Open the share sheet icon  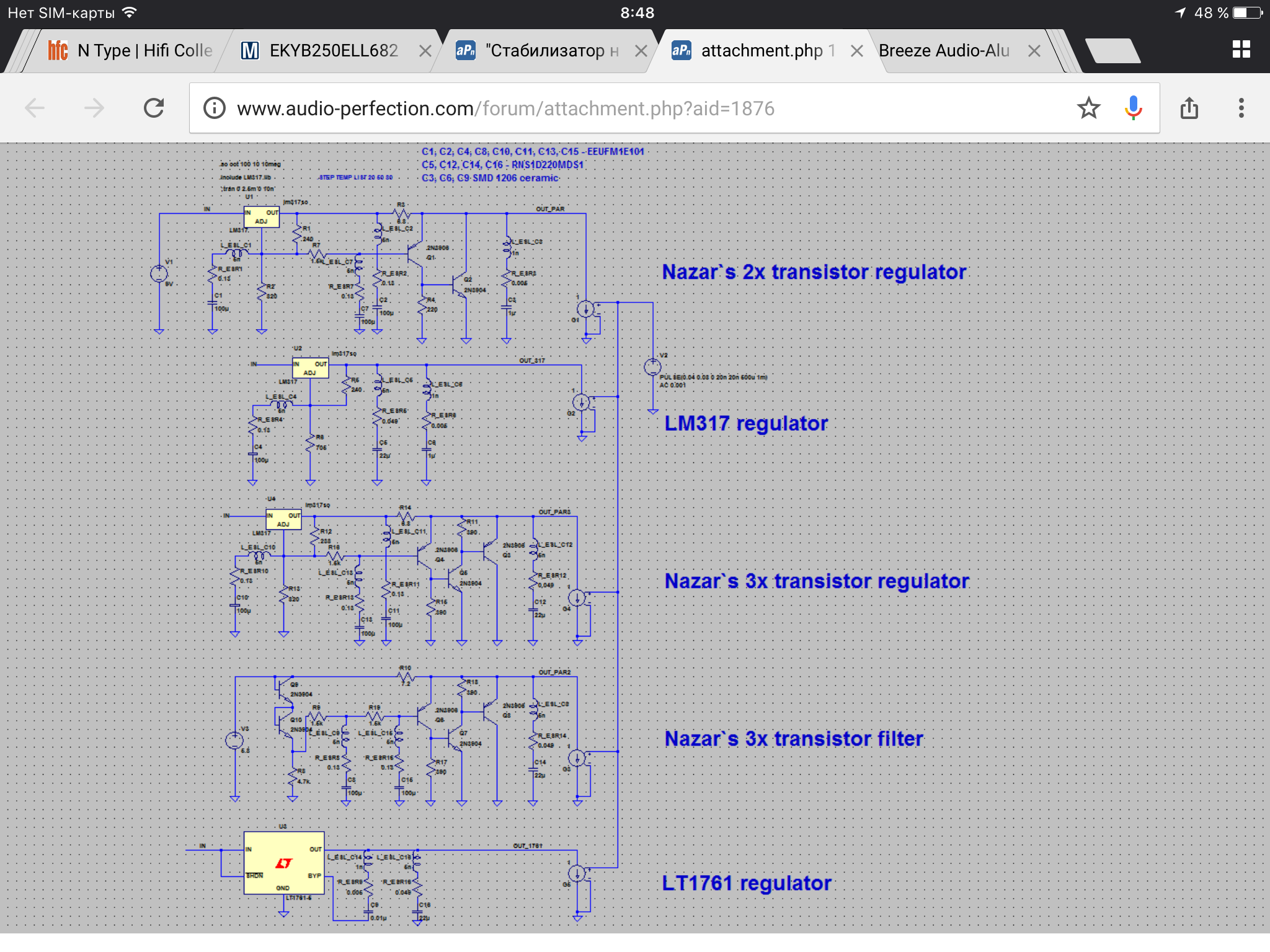[1189, 108]
